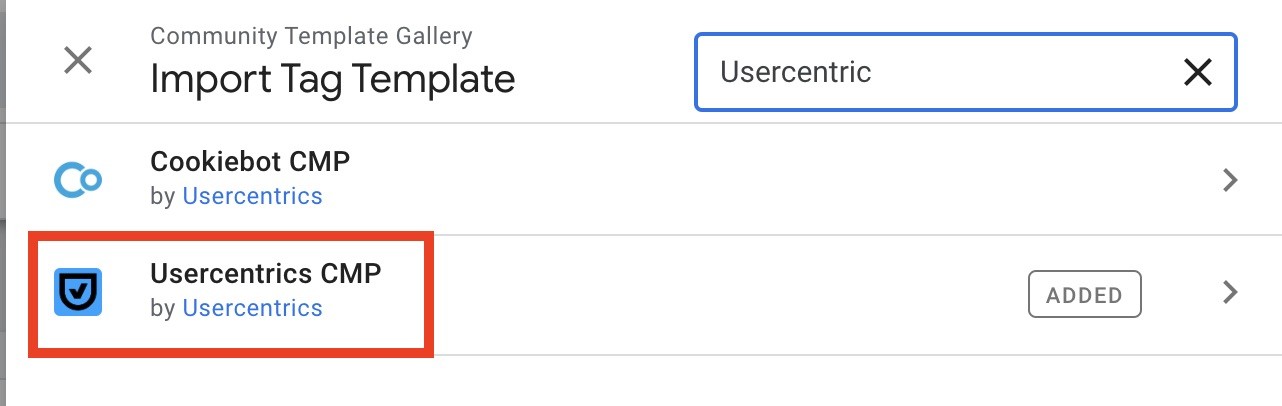The height and width of the screenshot is (406, 1282).
Task: Click the "by" text under Usercentrics CMP
Action: (x=163, y=309)
